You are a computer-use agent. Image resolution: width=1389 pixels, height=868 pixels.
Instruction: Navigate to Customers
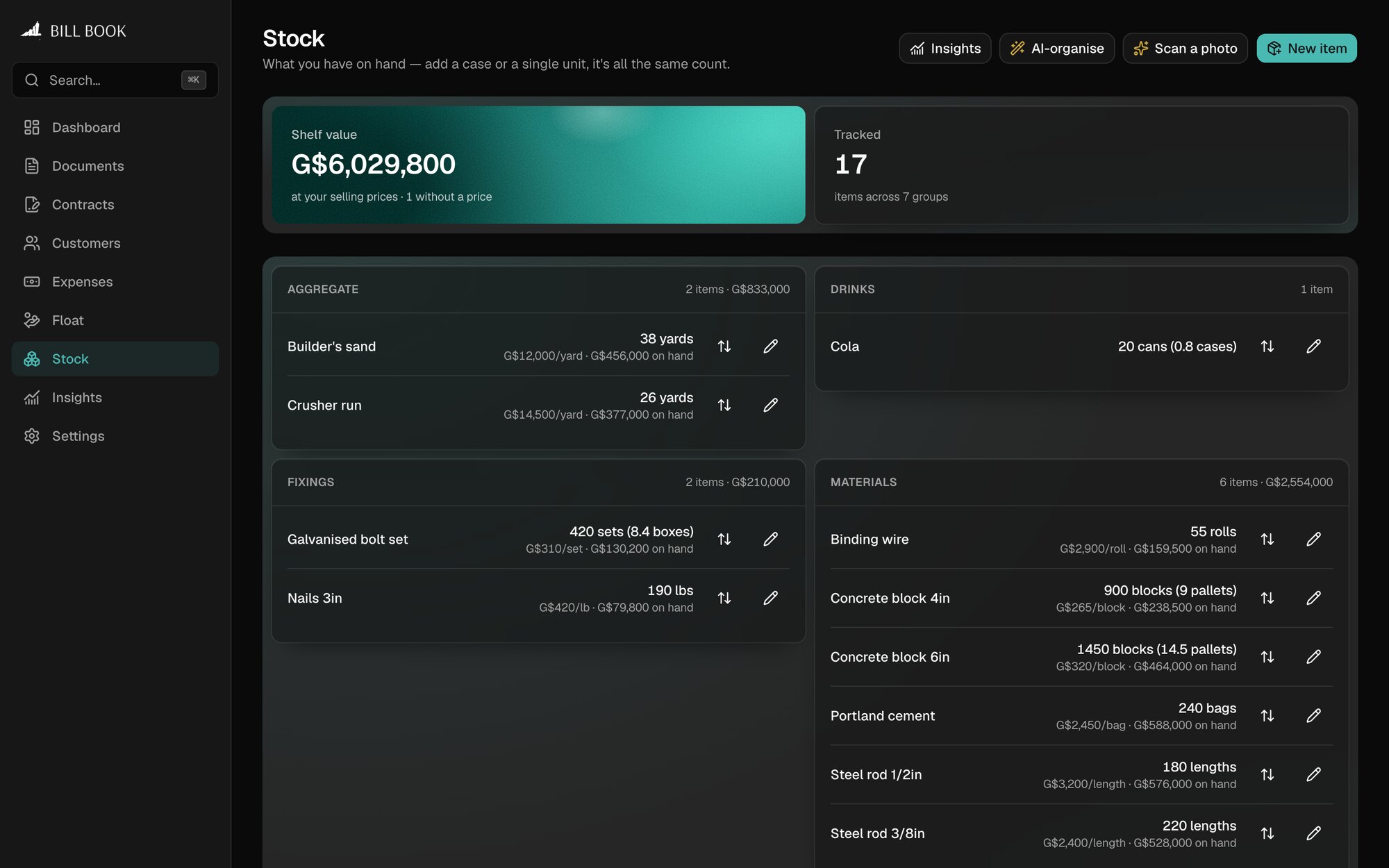(x=115, y=243)
